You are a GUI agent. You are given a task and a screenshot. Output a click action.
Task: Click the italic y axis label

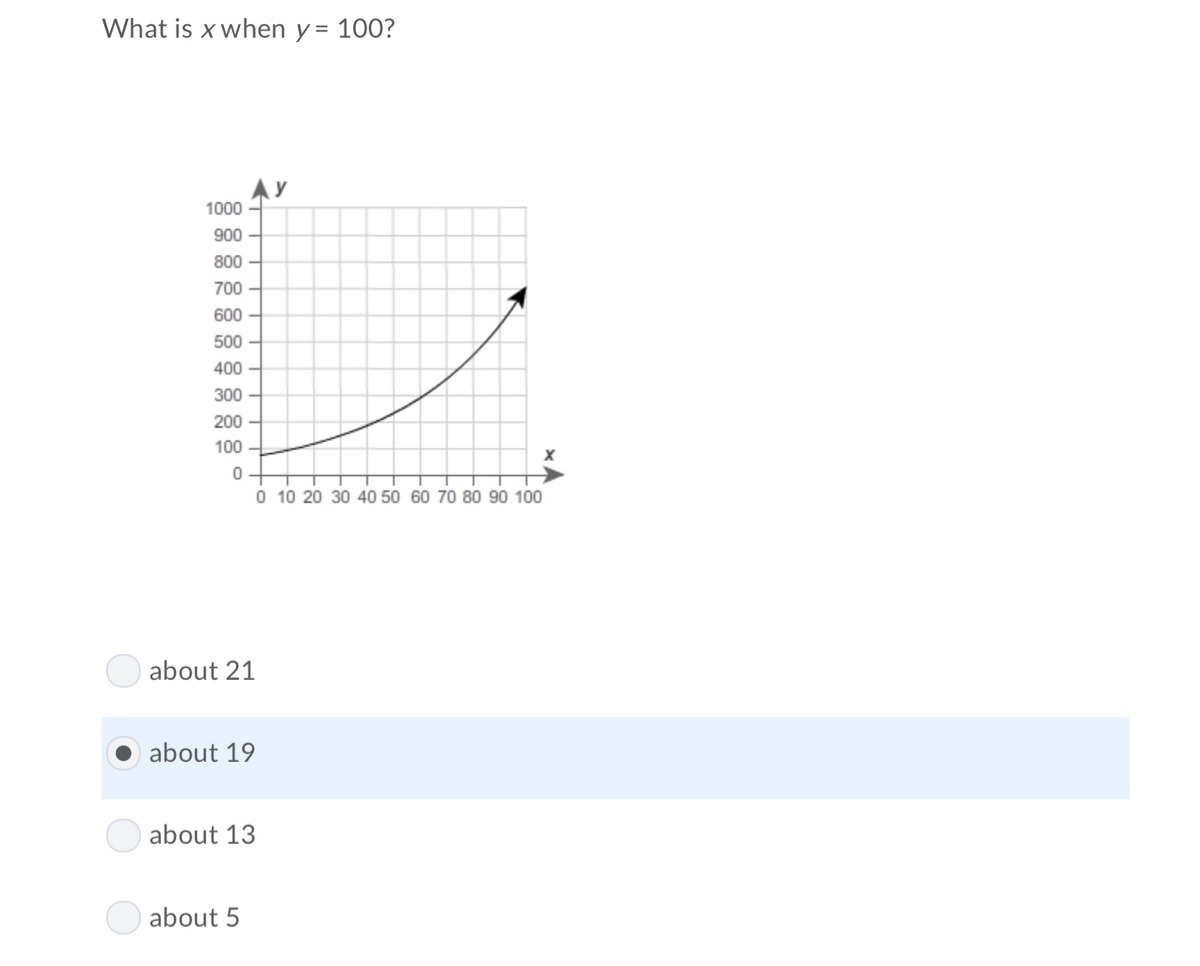pos(282,186)
